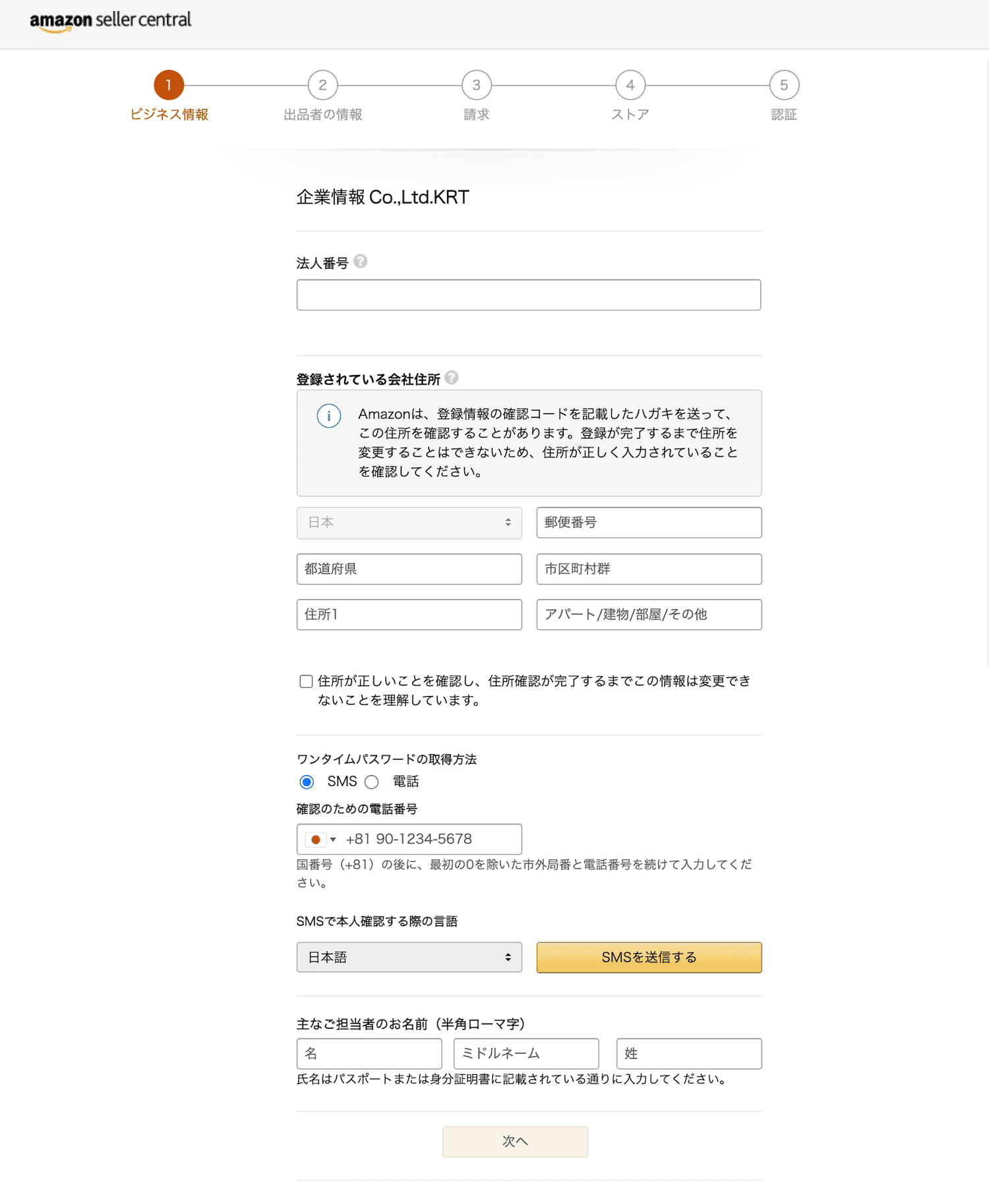Click the help icon beside 登録されている会社住所

pyautogui.click(x=451, y=378)
